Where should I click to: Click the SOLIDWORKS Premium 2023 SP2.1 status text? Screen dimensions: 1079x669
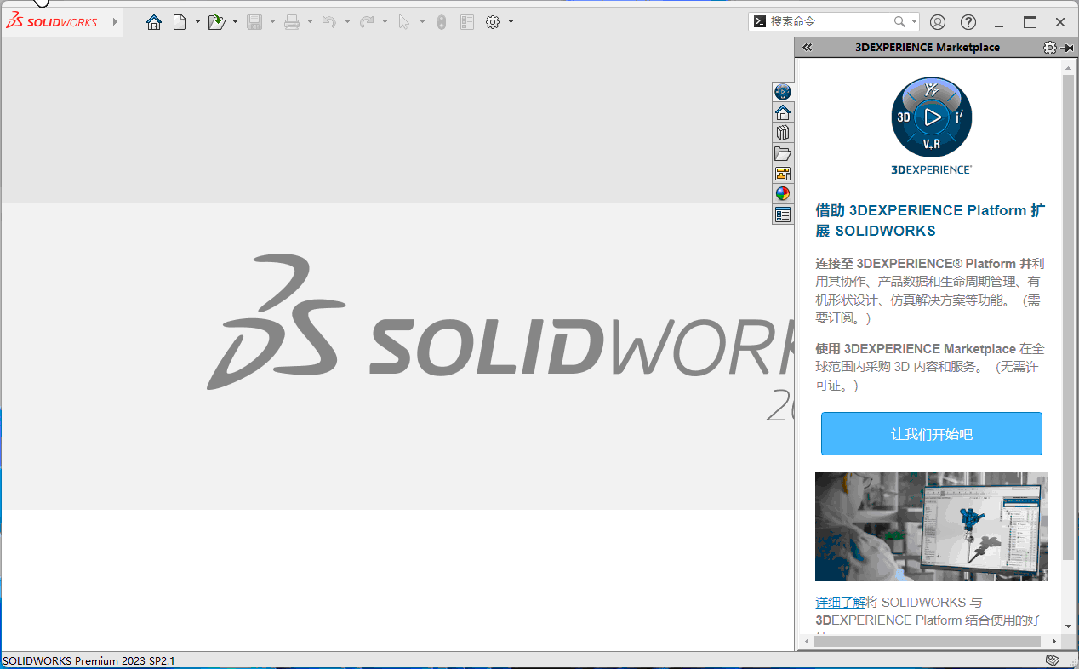click(x=89, y=661)
